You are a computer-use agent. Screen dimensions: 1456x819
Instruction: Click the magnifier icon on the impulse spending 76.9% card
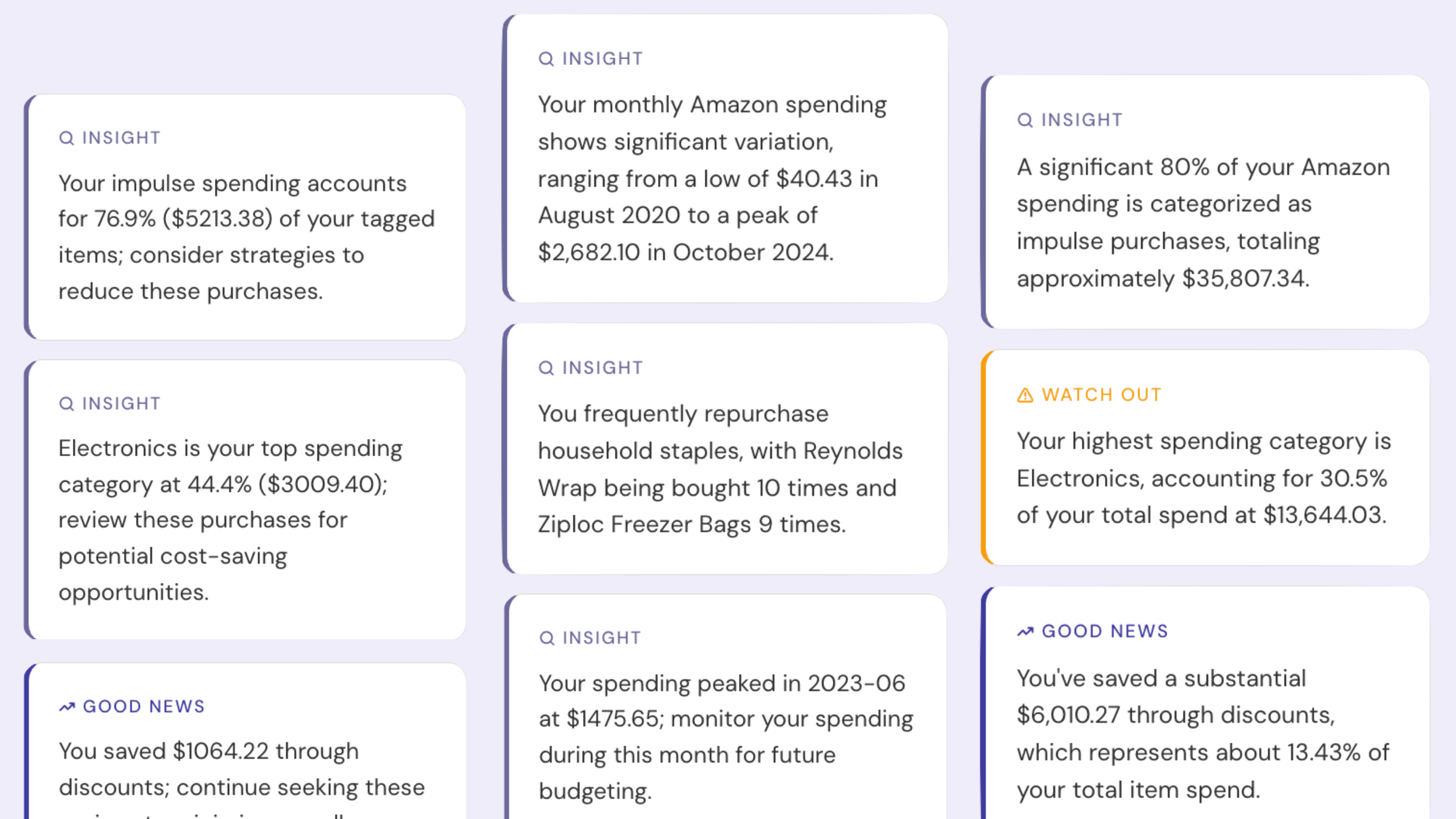coord(67,138)
